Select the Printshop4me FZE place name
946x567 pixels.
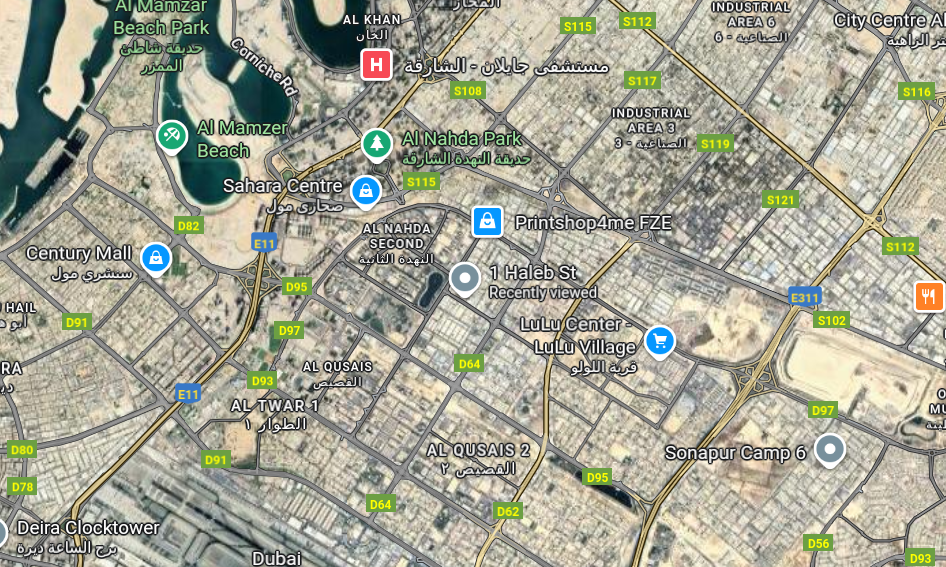click(593, 223)
